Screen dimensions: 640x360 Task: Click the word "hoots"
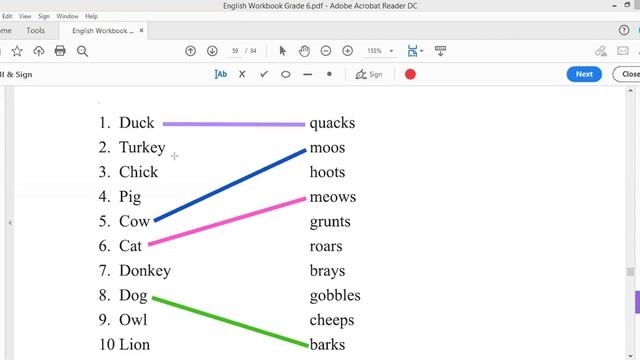pos(327,172)
